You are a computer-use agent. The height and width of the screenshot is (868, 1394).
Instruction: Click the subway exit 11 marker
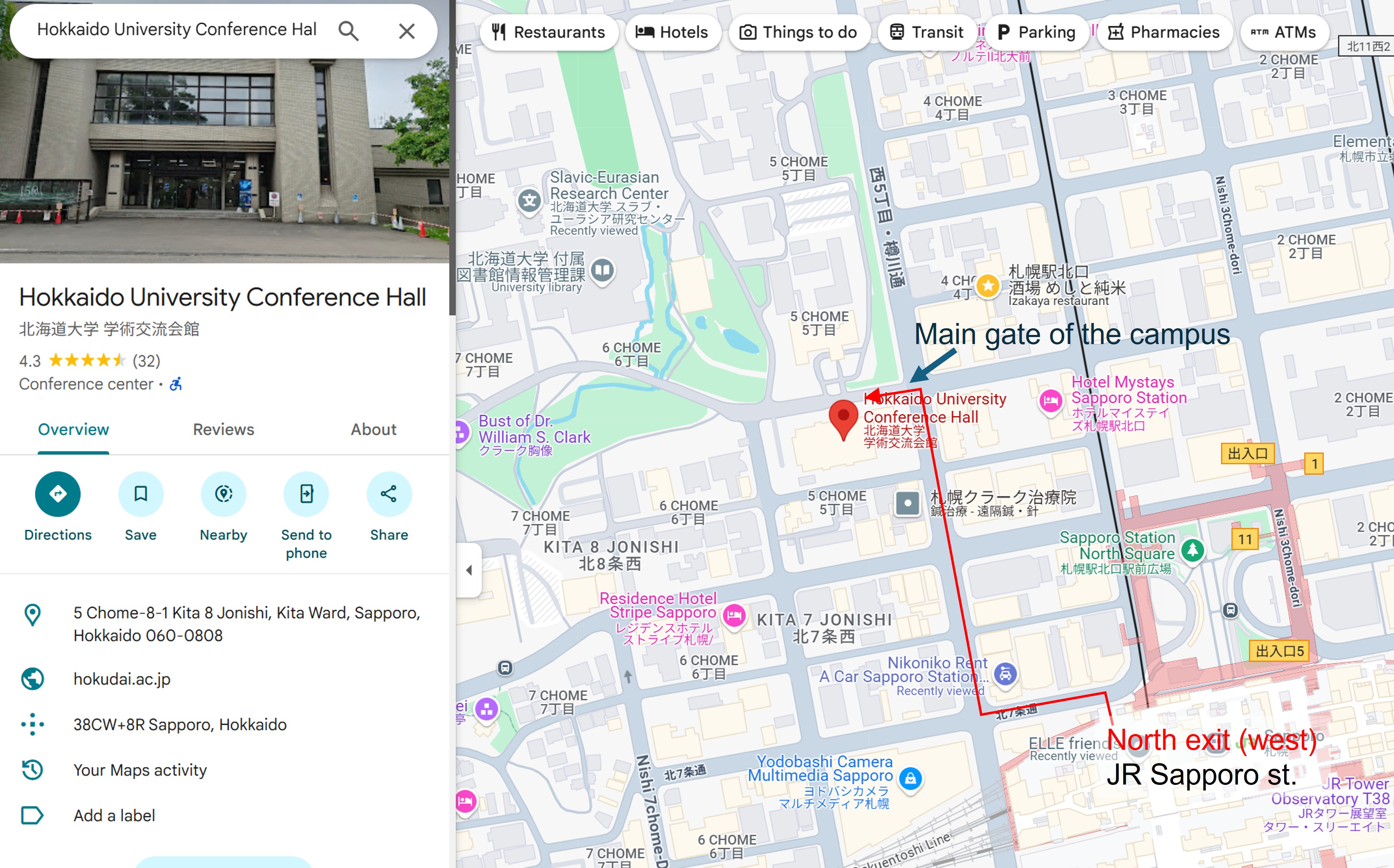pos(1245,539)
